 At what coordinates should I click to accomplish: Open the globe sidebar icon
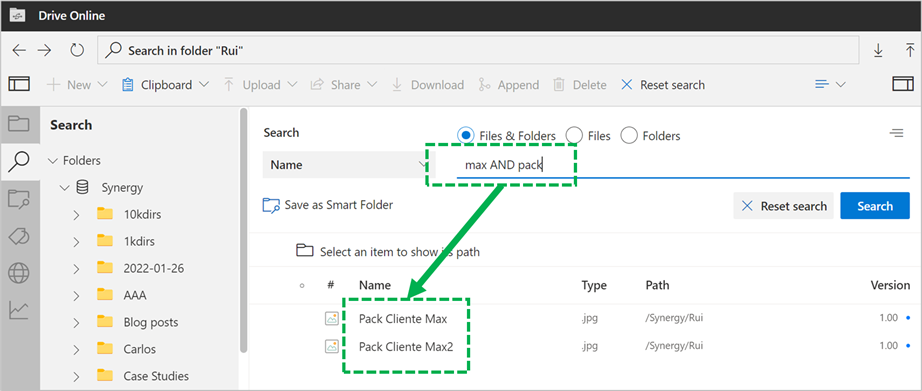click(x=19, y=273)
